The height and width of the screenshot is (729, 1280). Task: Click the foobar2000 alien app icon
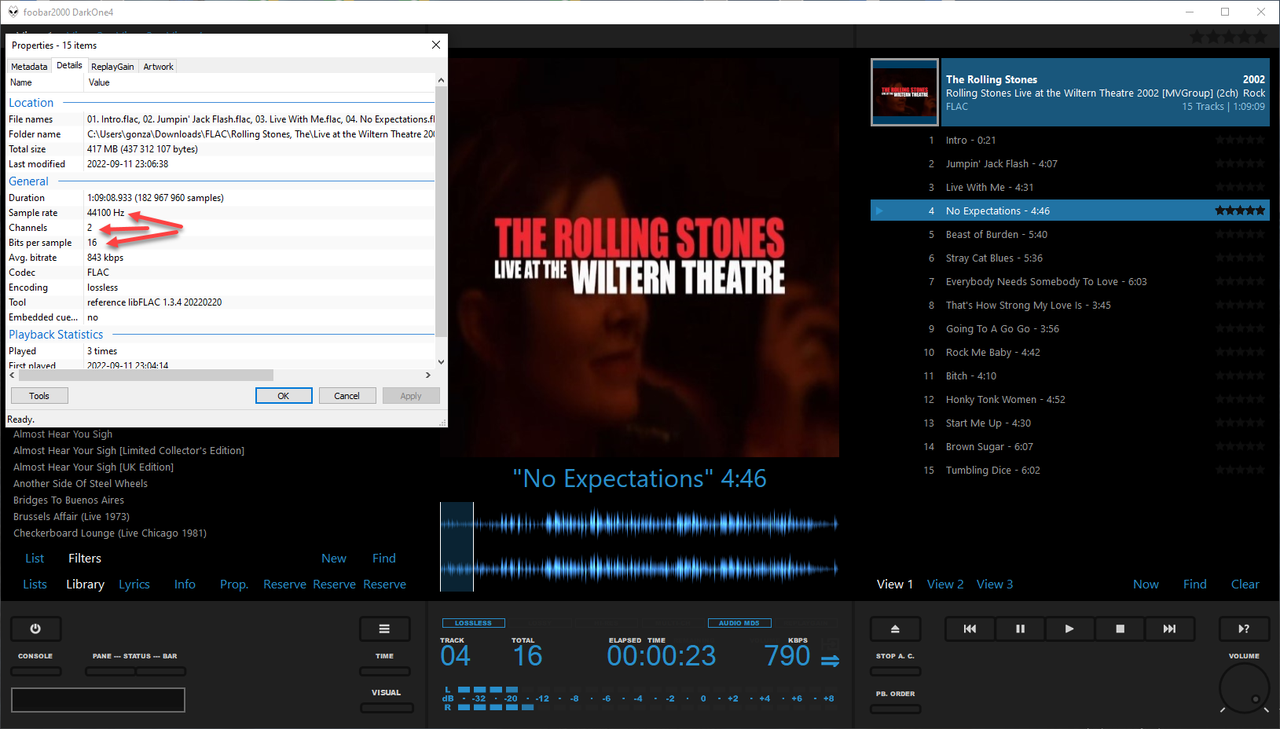pyautogui.click(x=12, y=12)
